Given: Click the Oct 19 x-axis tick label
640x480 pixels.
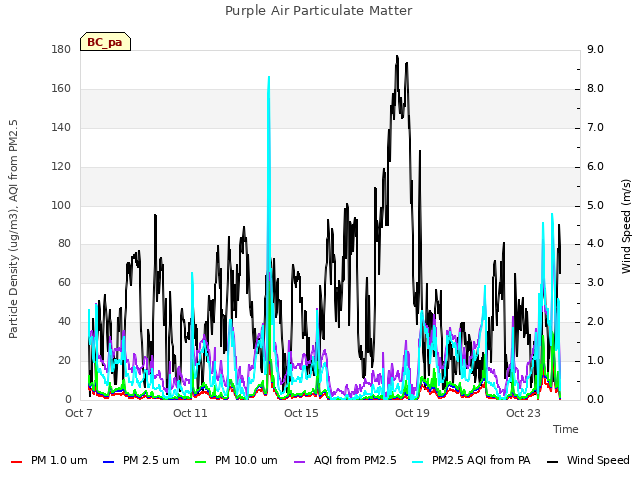Looking at the screenshot, I should pos(412,413).
